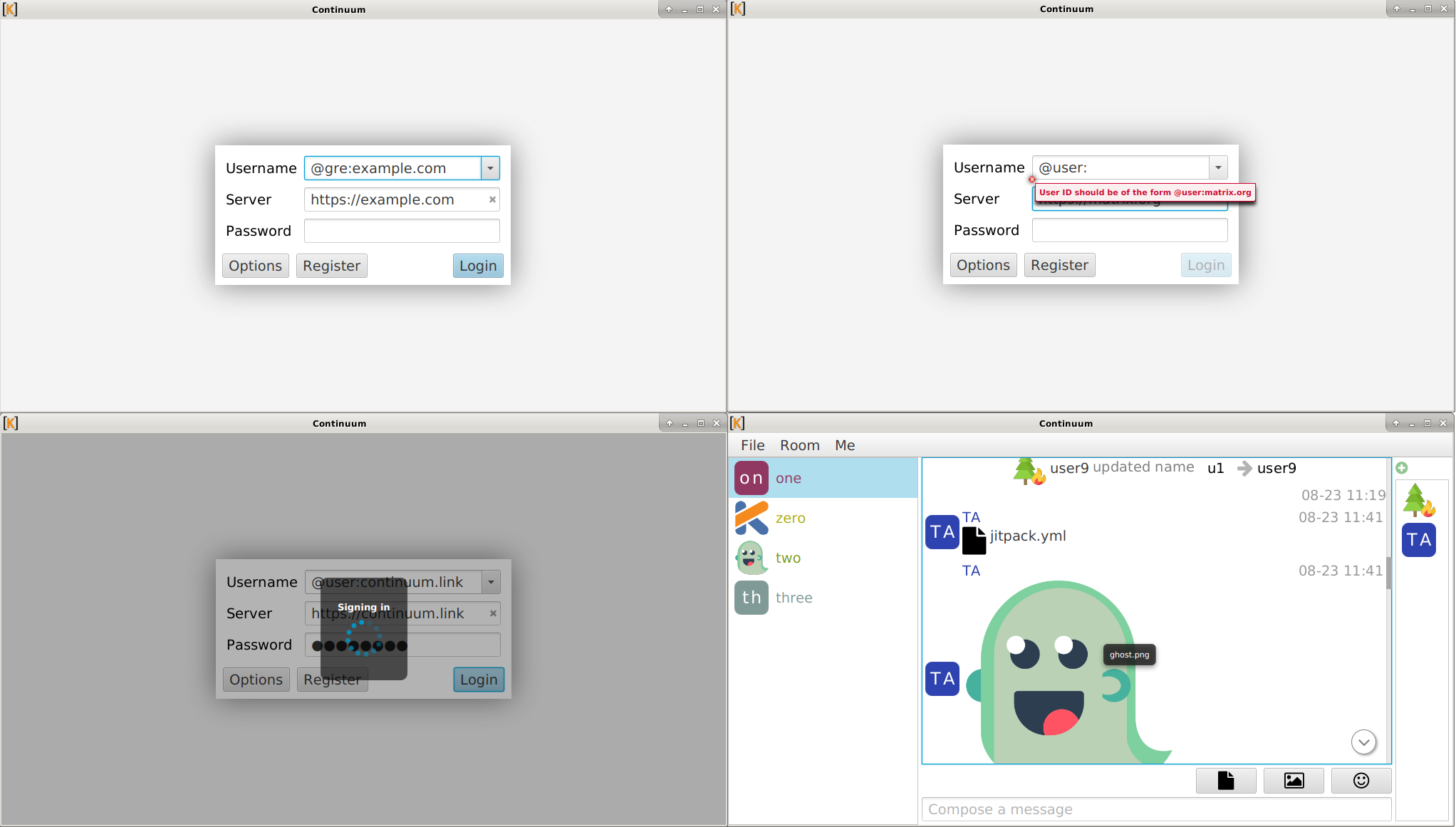Click the send image icon button

1294,781
